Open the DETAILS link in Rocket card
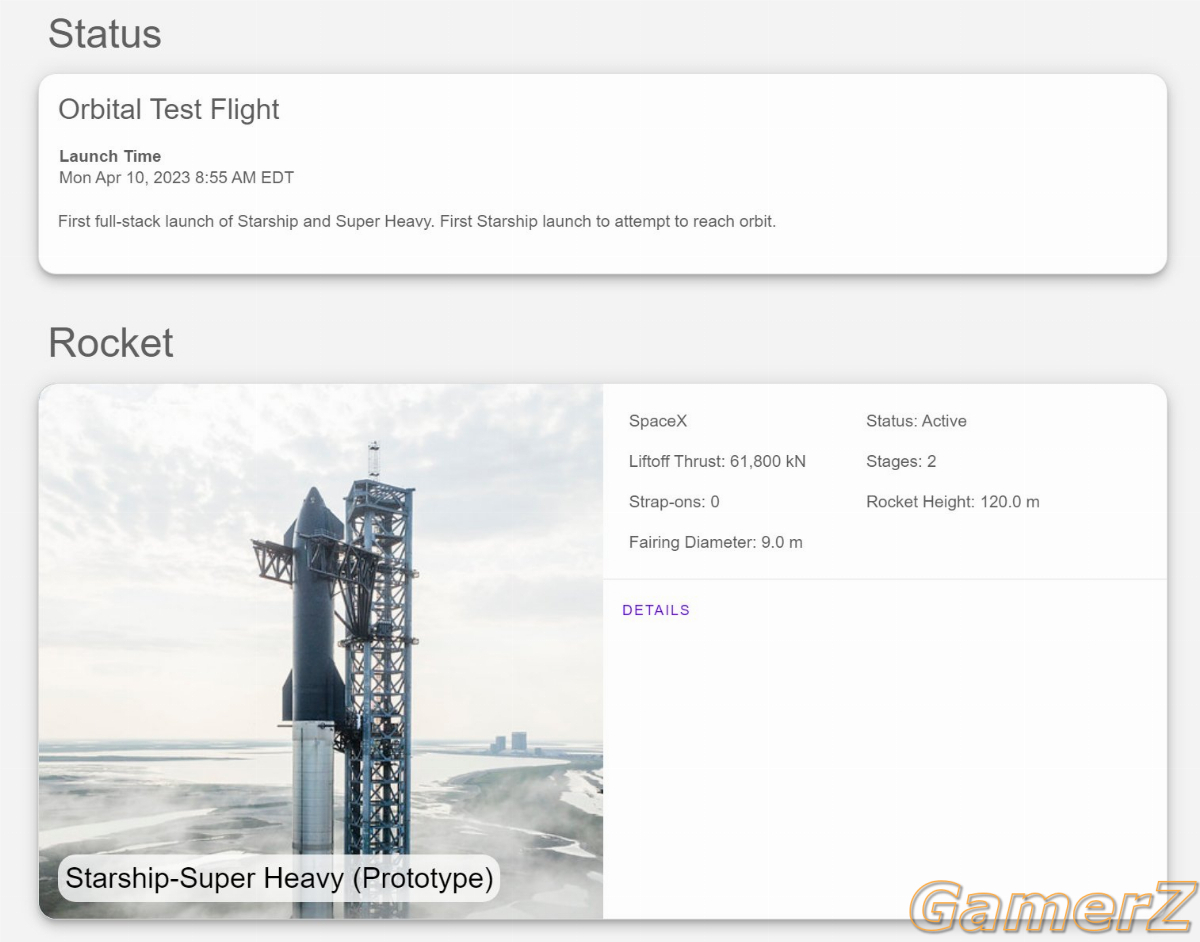 (656, 610)
